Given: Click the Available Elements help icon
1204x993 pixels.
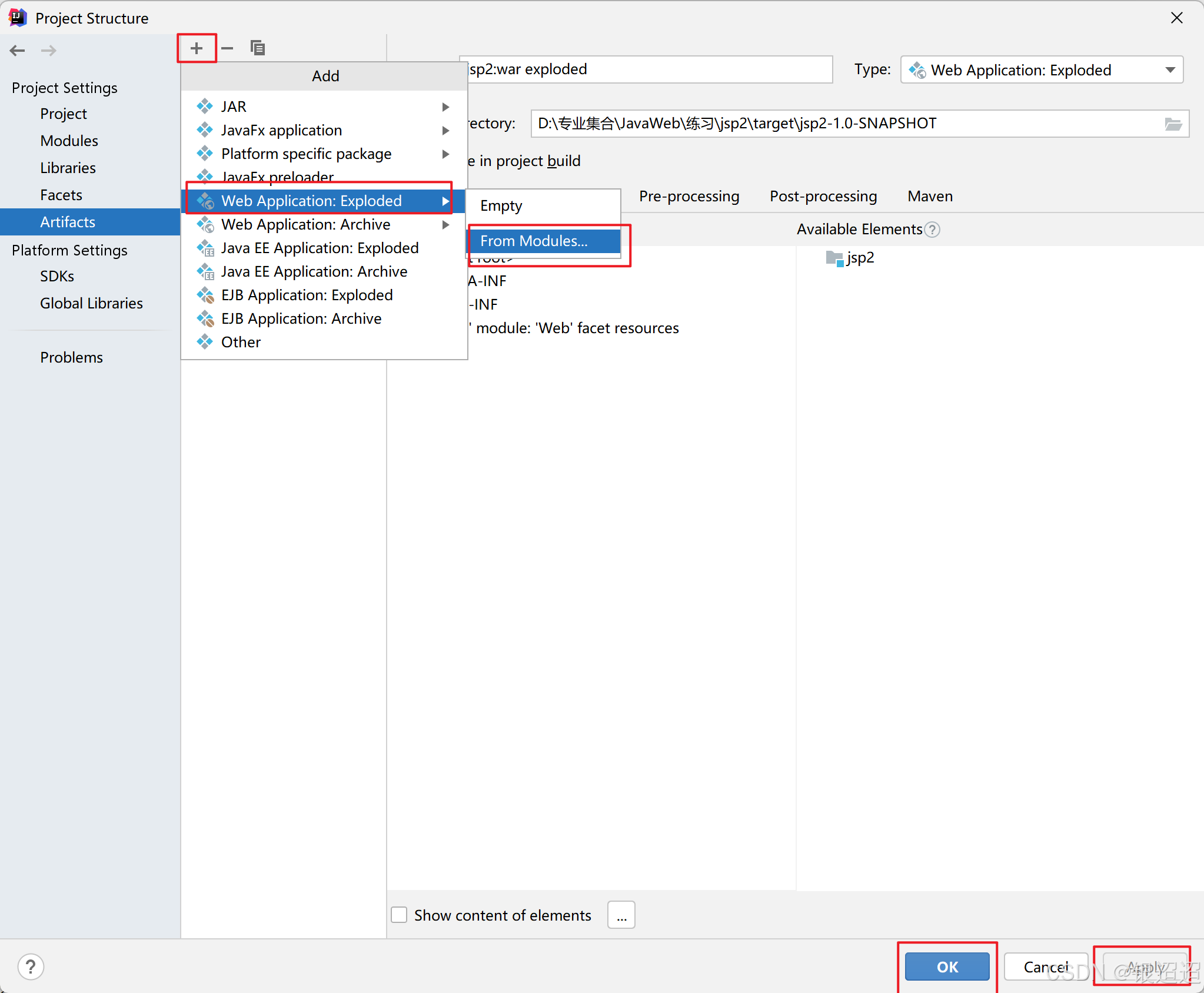Looking at the screenshot, I should coord(932,230).
